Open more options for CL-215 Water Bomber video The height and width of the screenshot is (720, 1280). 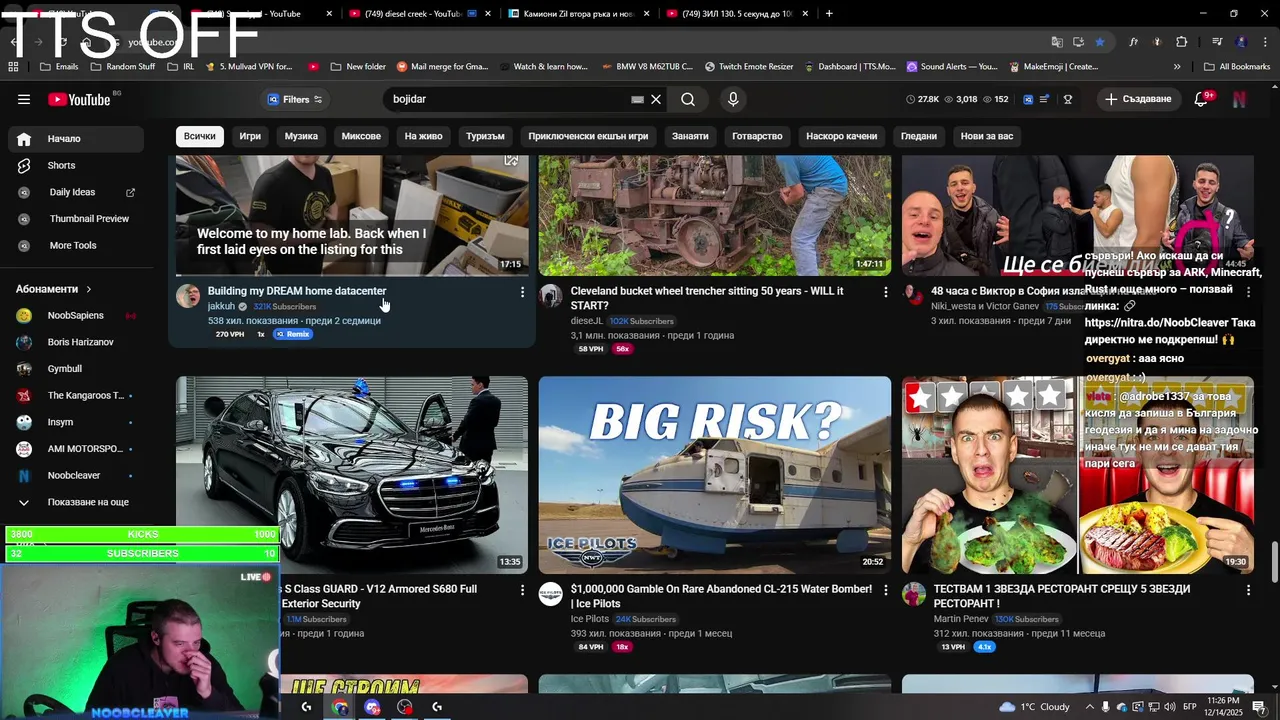[x=885, y=590]
